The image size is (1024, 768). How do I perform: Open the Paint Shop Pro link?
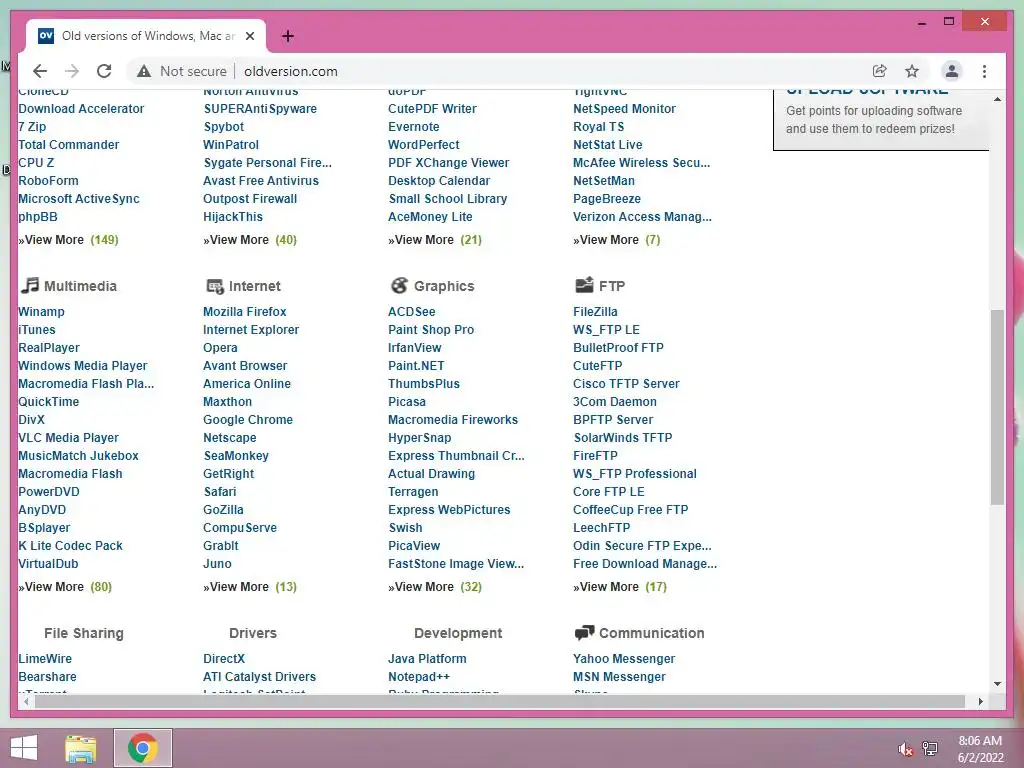point(431,330)
